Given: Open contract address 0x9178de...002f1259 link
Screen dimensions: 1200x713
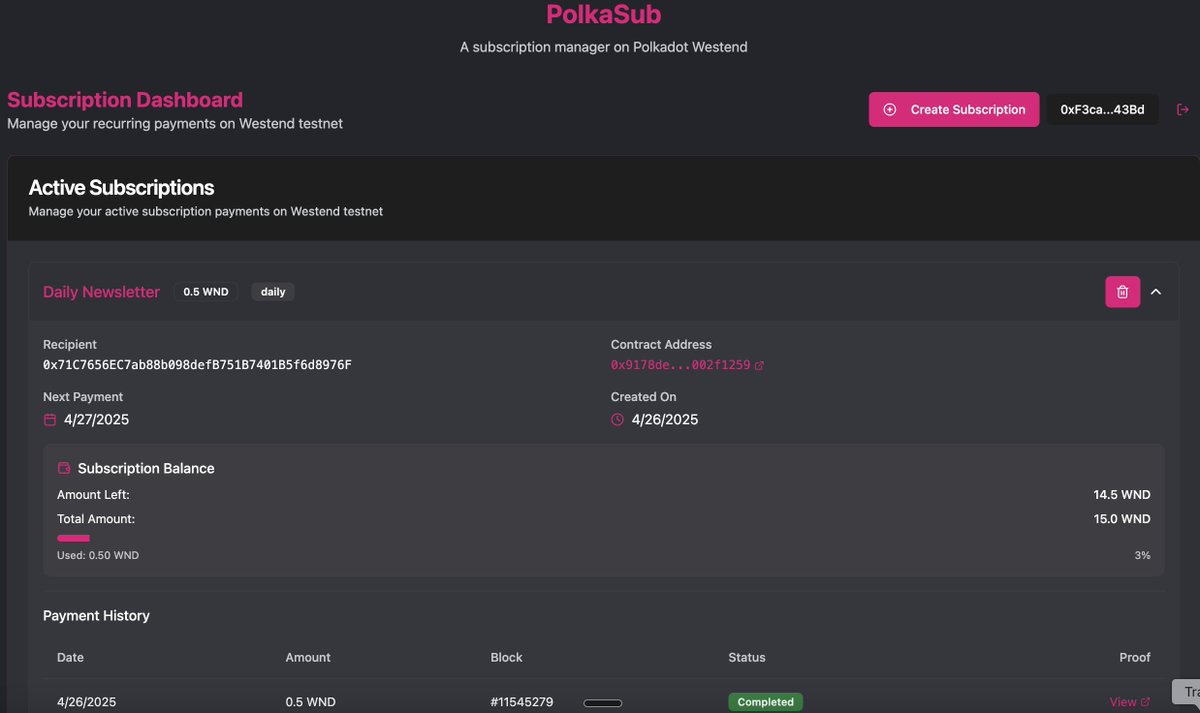Looking at the screenshot, I should pyautogui.click(x=687, y=365).
